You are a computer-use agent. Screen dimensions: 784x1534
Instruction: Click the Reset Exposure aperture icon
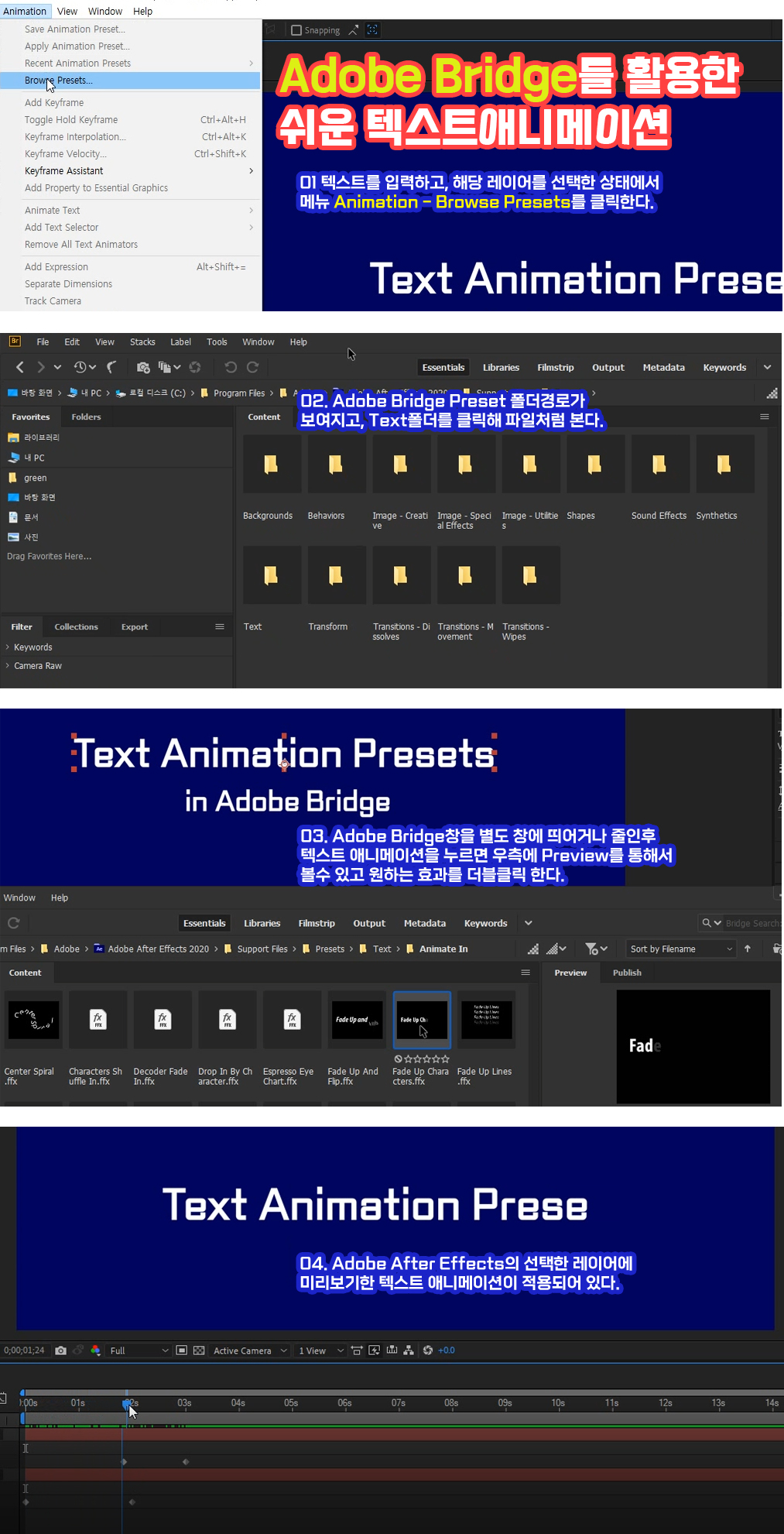pos(428,1350)
